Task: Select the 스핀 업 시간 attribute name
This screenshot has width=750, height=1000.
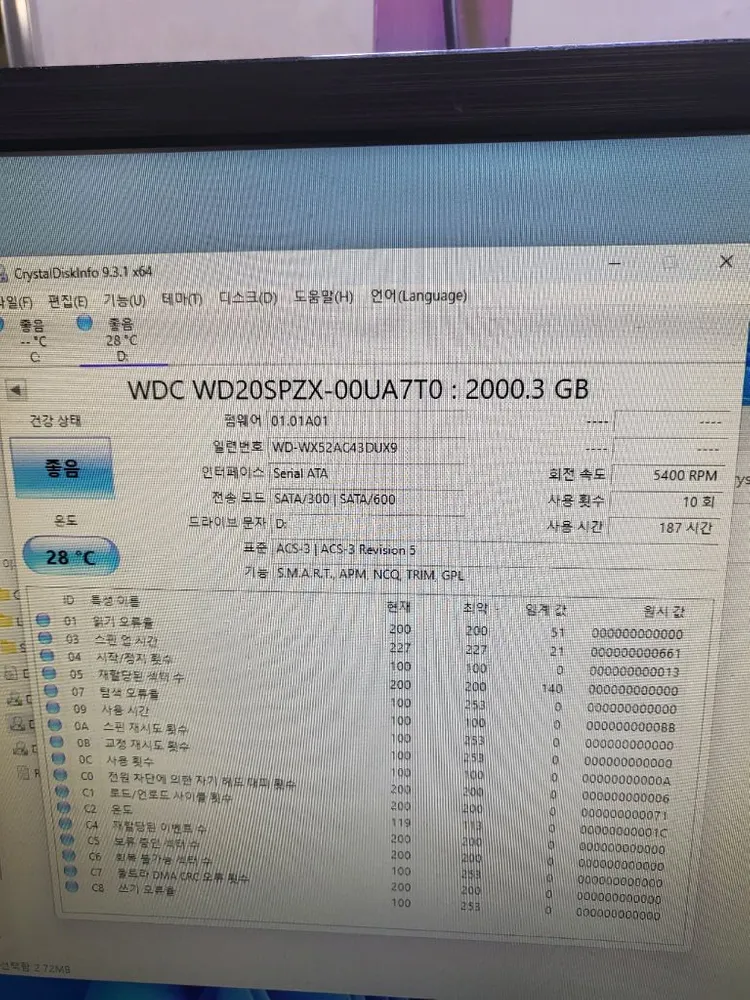Action: tap(126, 640)
